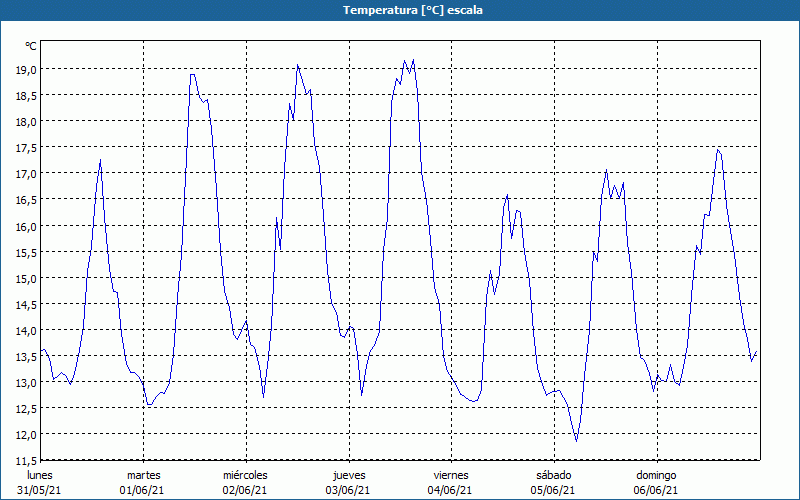
Task: Select the lunes 31/05/21 date label
Action: 39,483
